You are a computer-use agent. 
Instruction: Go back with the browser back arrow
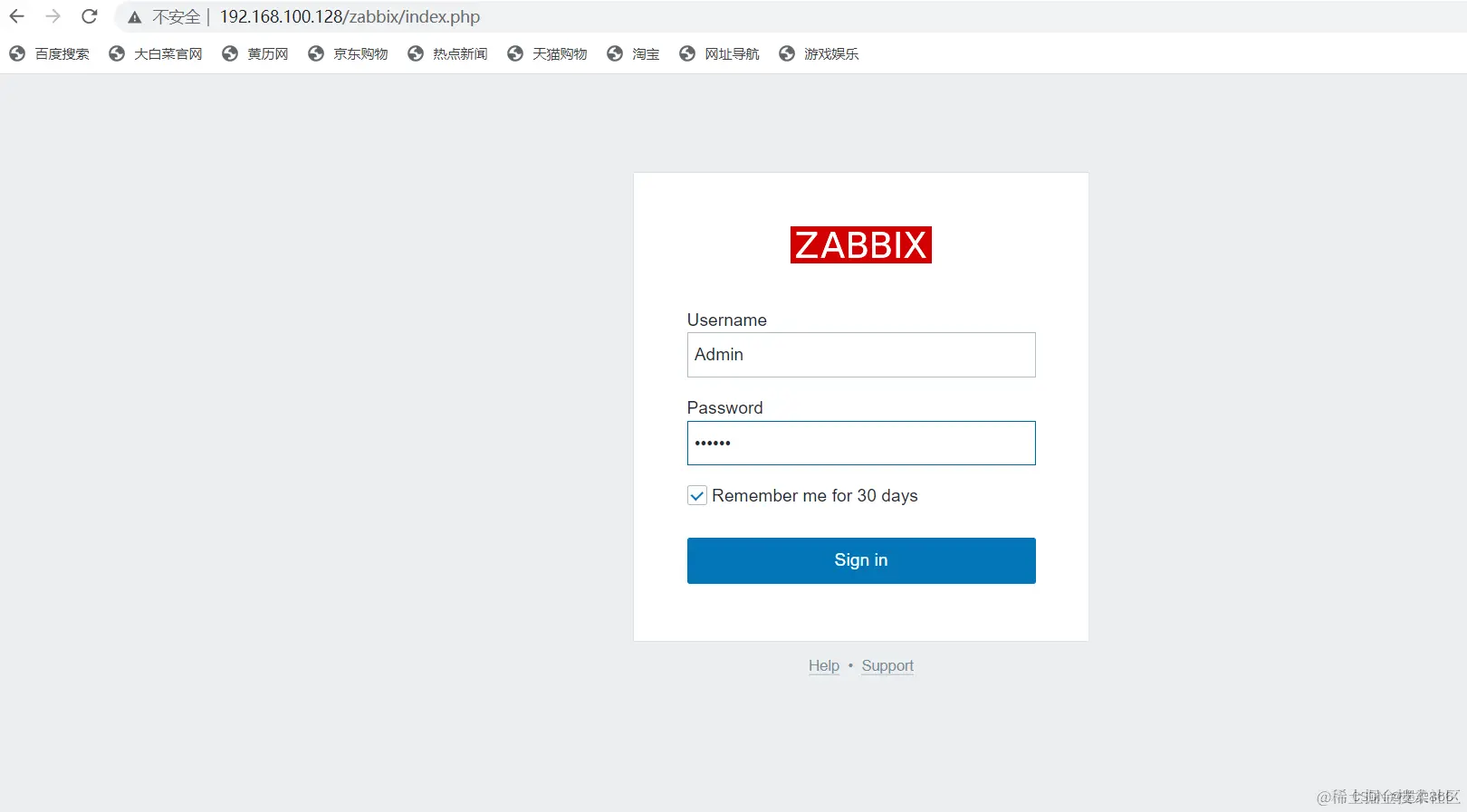(x=17, y=16)
